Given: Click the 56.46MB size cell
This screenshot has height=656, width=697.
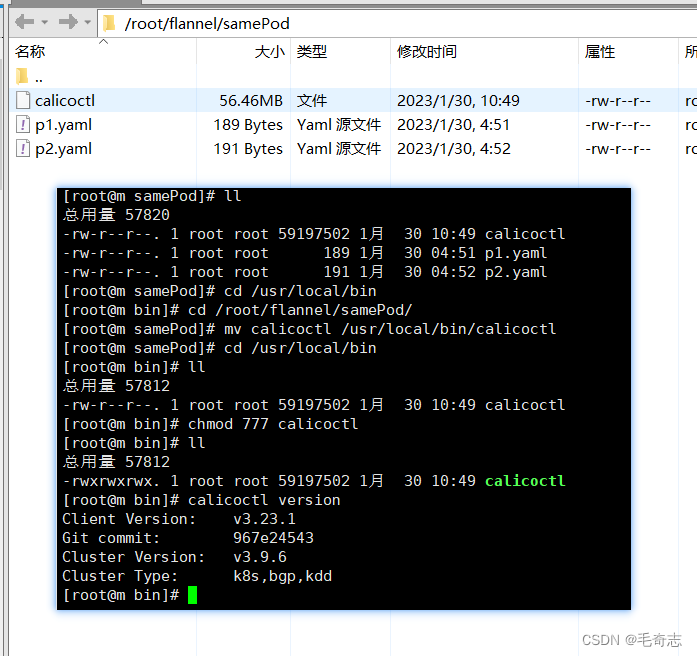Looking at the screenshot, I should (x=251, y=100).
